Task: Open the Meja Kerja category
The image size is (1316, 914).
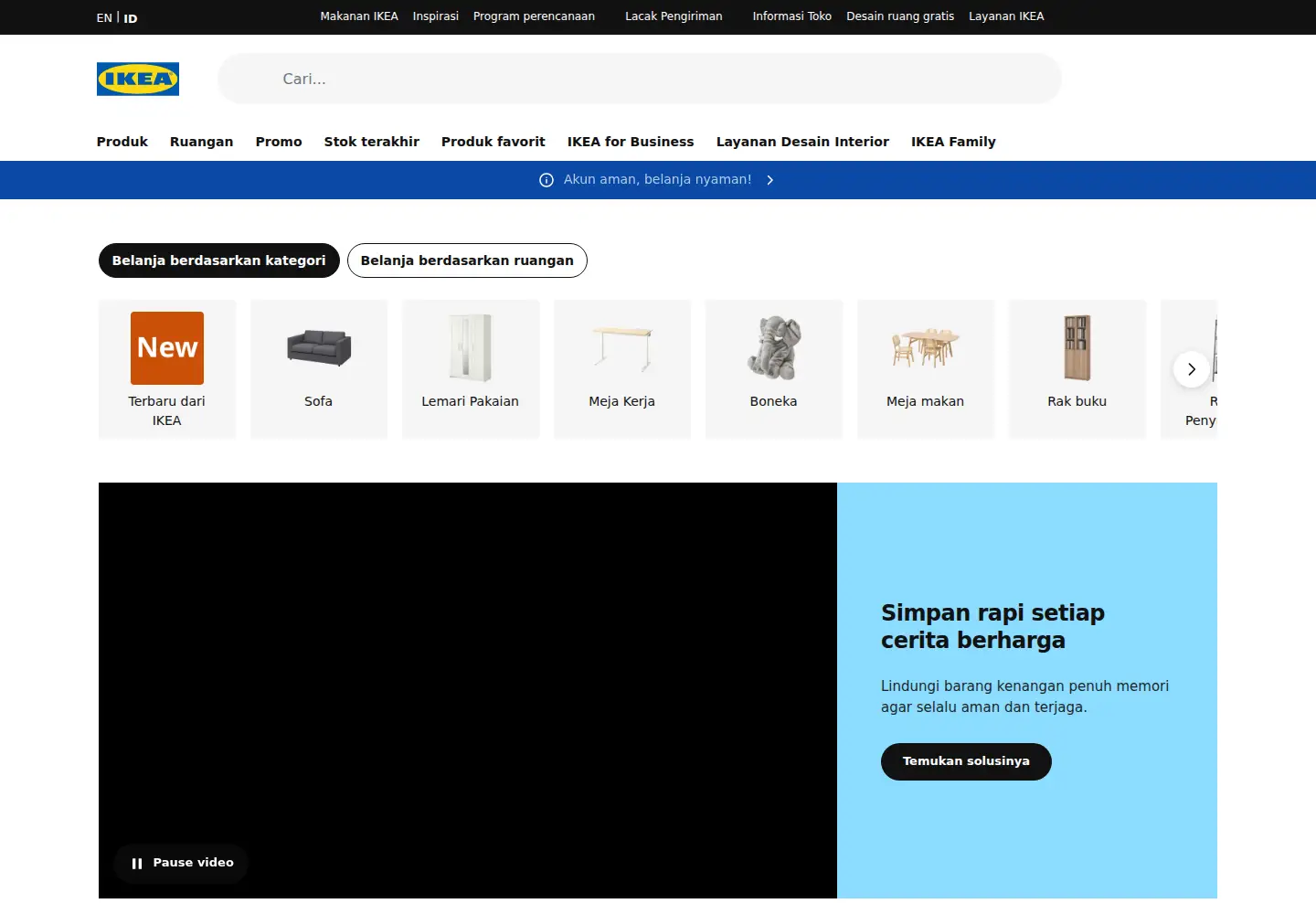Action: point(622,369)
